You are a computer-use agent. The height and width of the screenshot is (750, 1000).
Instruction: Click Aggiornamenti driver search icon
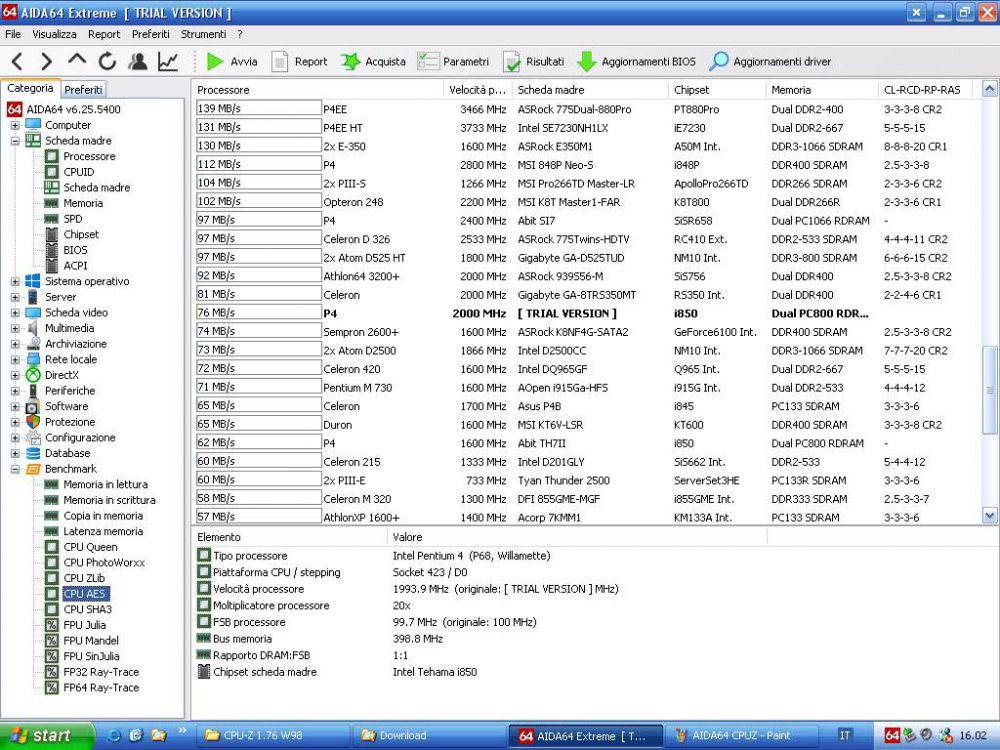(x=719, y=61)
